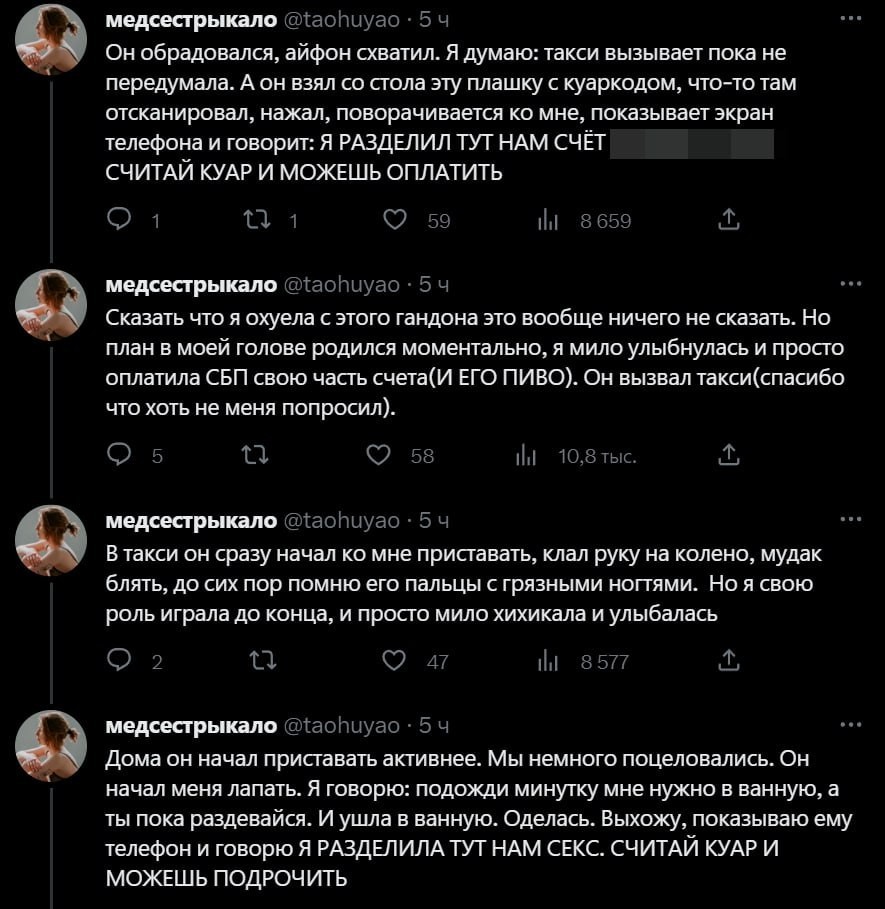Open more options menu on second tweet
The width and height of the screenshot is (885, 909).
[x=850, y=284]
